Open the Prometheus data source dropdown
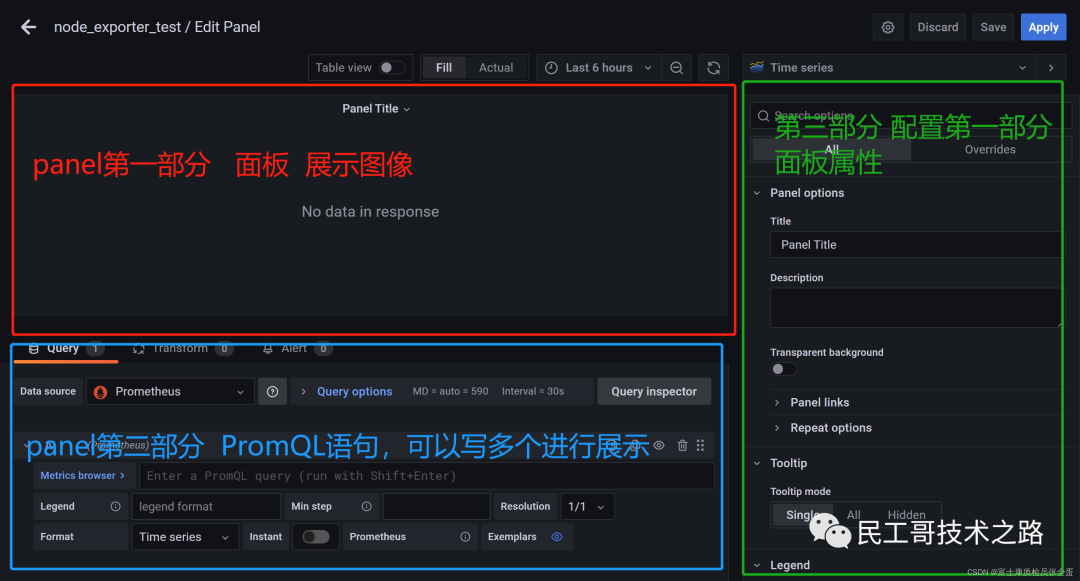 coord(170,392)
